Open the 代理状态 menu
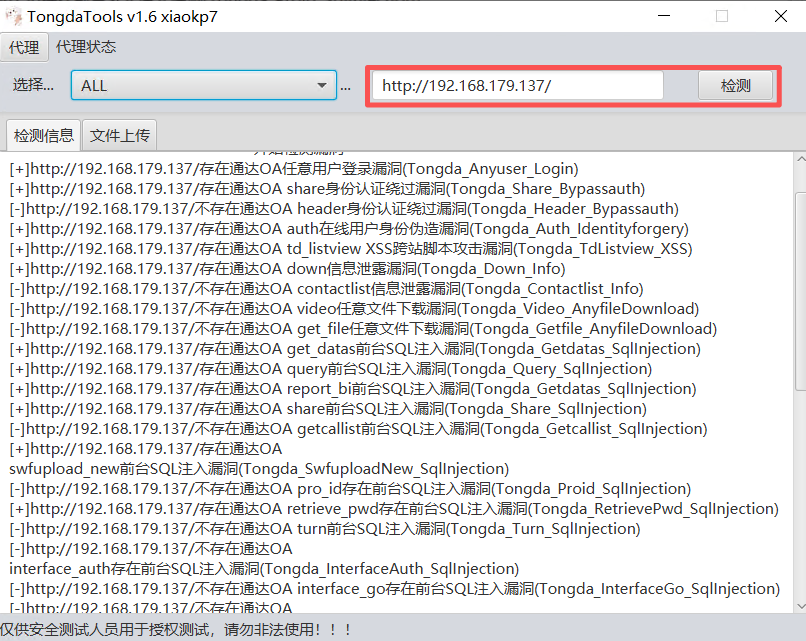Image resolution: width=806 pixels, height=641 pixels. click(x=85, y=47)
